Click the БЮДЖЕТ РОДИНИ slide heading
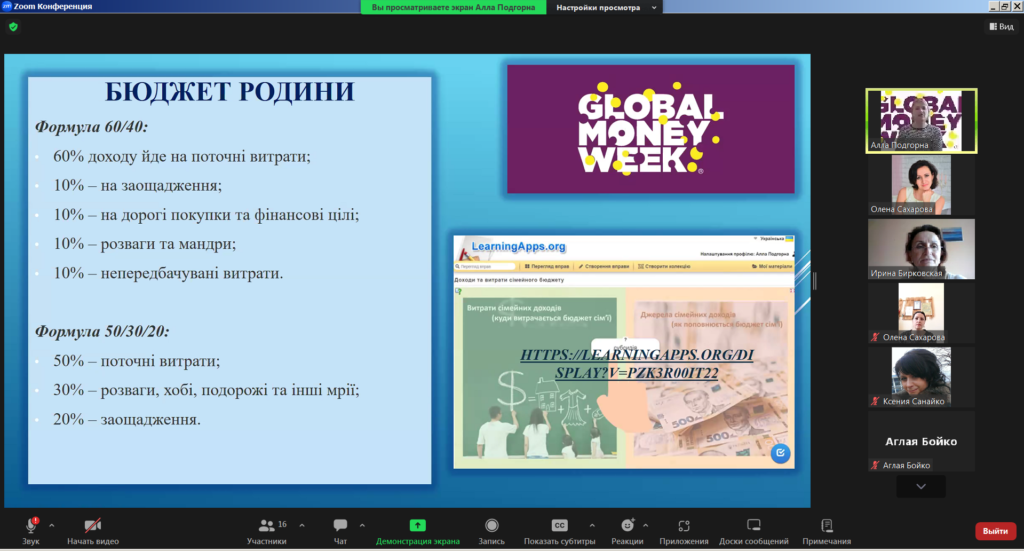The image size is (1024, 551). [230, 91]
